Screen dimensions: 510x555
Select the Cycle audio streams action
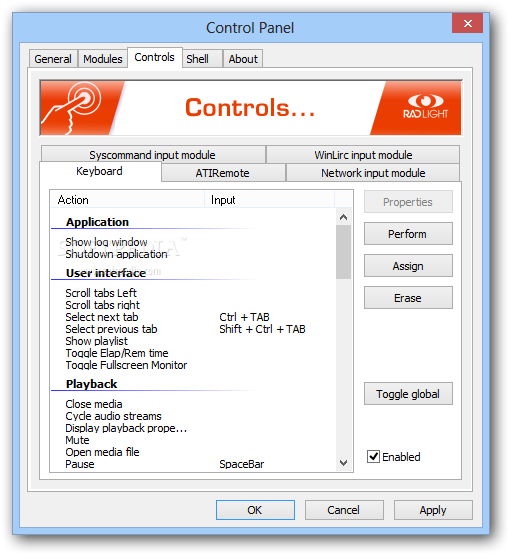[x=113, y=416]
